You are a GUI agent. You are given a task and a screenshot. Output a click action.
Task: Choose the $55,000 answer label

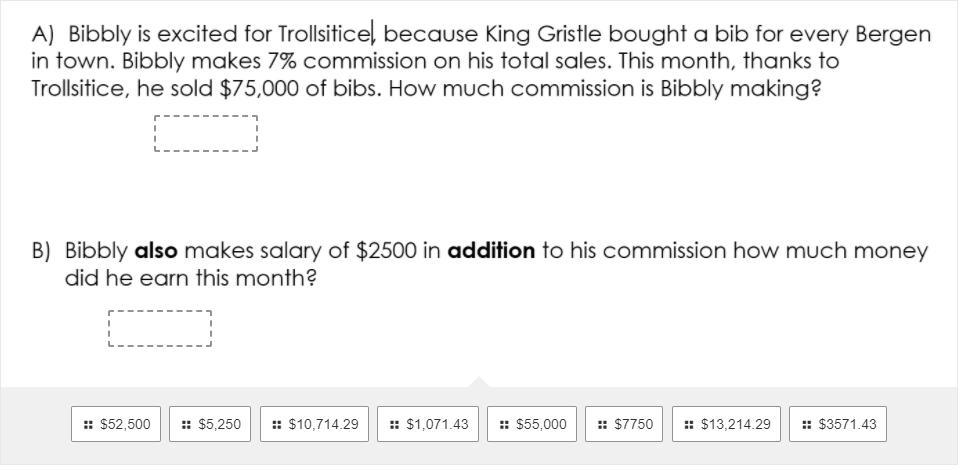pos(541,425)
